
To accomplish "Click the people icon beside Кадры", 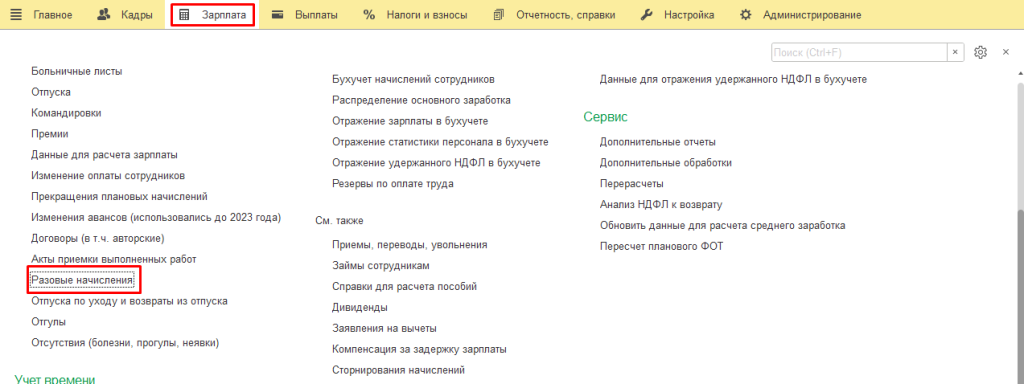I will pos(104,14).
